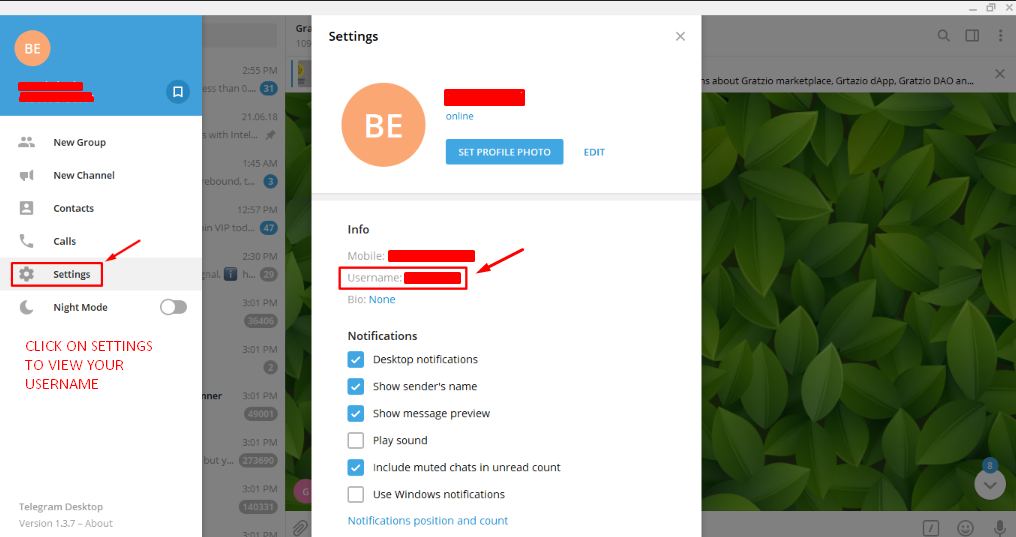Click the chat search magnifier icon
Image resolution: width=1016 pixels, height=537 pixels.
(943, 36)
